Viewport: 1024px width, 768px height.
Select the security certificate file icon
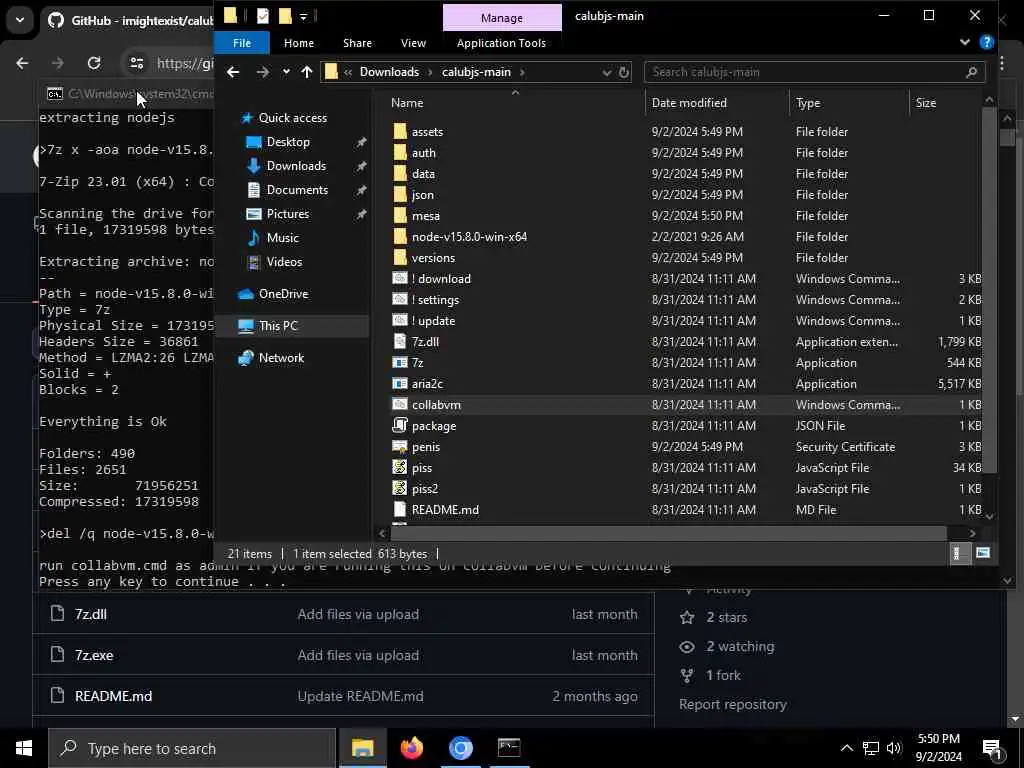(400, 447)
